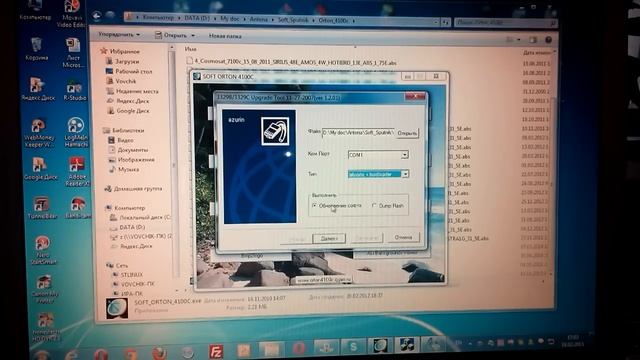Open Изображения library in sidebar
Viewport: 640px width, 360px height.
132,160
